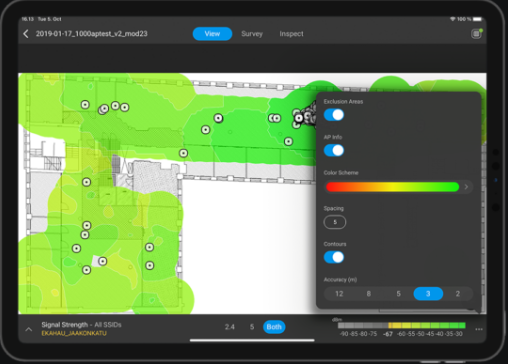Set Accuracy to 2 meters
Viewport: 508px width, 364px height.
(458, 294)
